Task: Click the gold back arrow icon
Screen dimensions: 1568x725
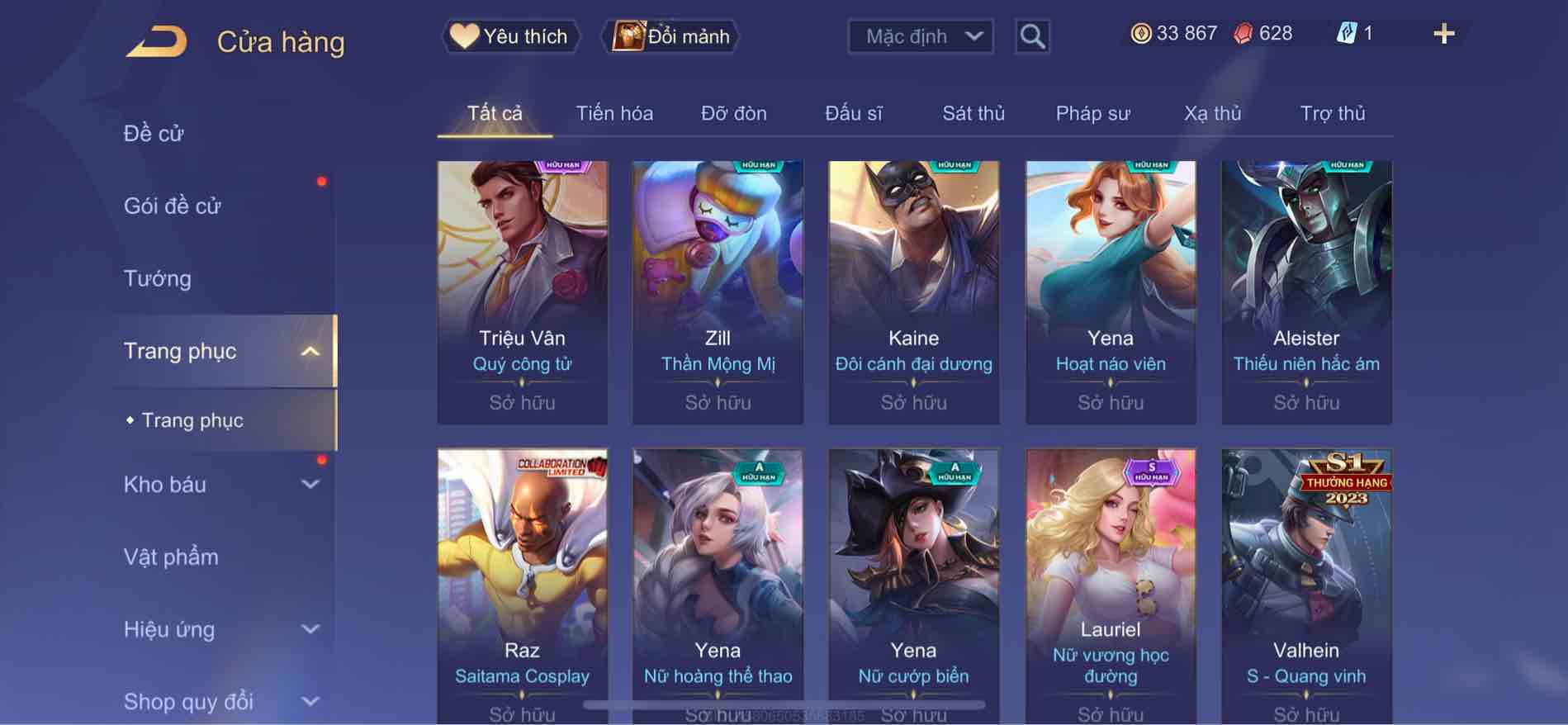Action: pos(157,41)
